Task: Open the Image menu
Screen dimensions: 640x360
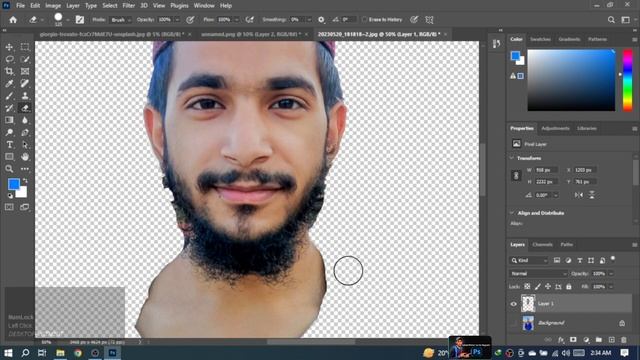Action: tap(53, 6)
